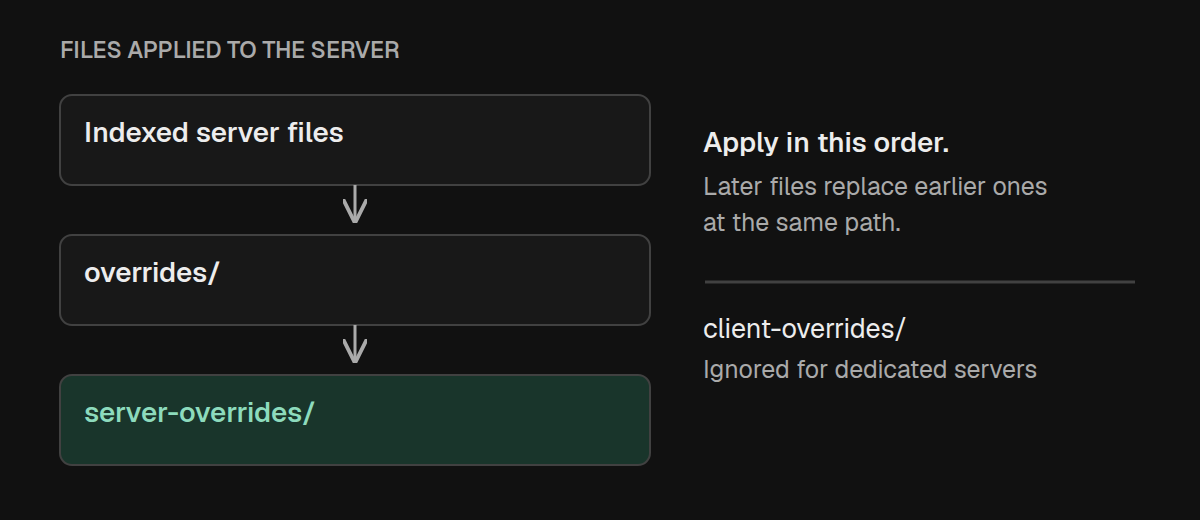Select the green server-overrides/ box
1200x520 pixels.
pos(355,420)
